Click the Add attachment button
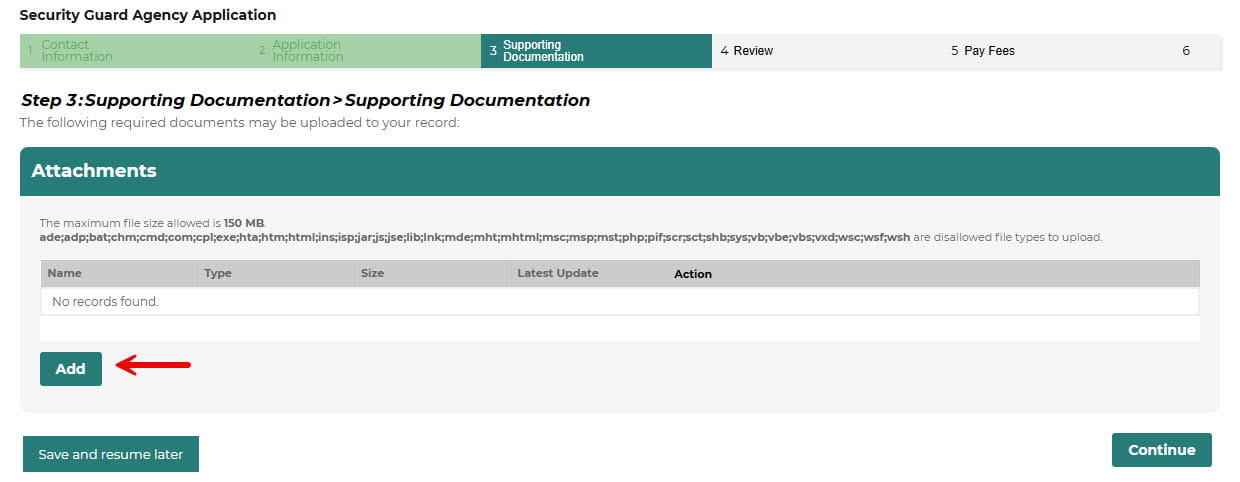This screenshot has width=1240, height=482. (70, 369)
